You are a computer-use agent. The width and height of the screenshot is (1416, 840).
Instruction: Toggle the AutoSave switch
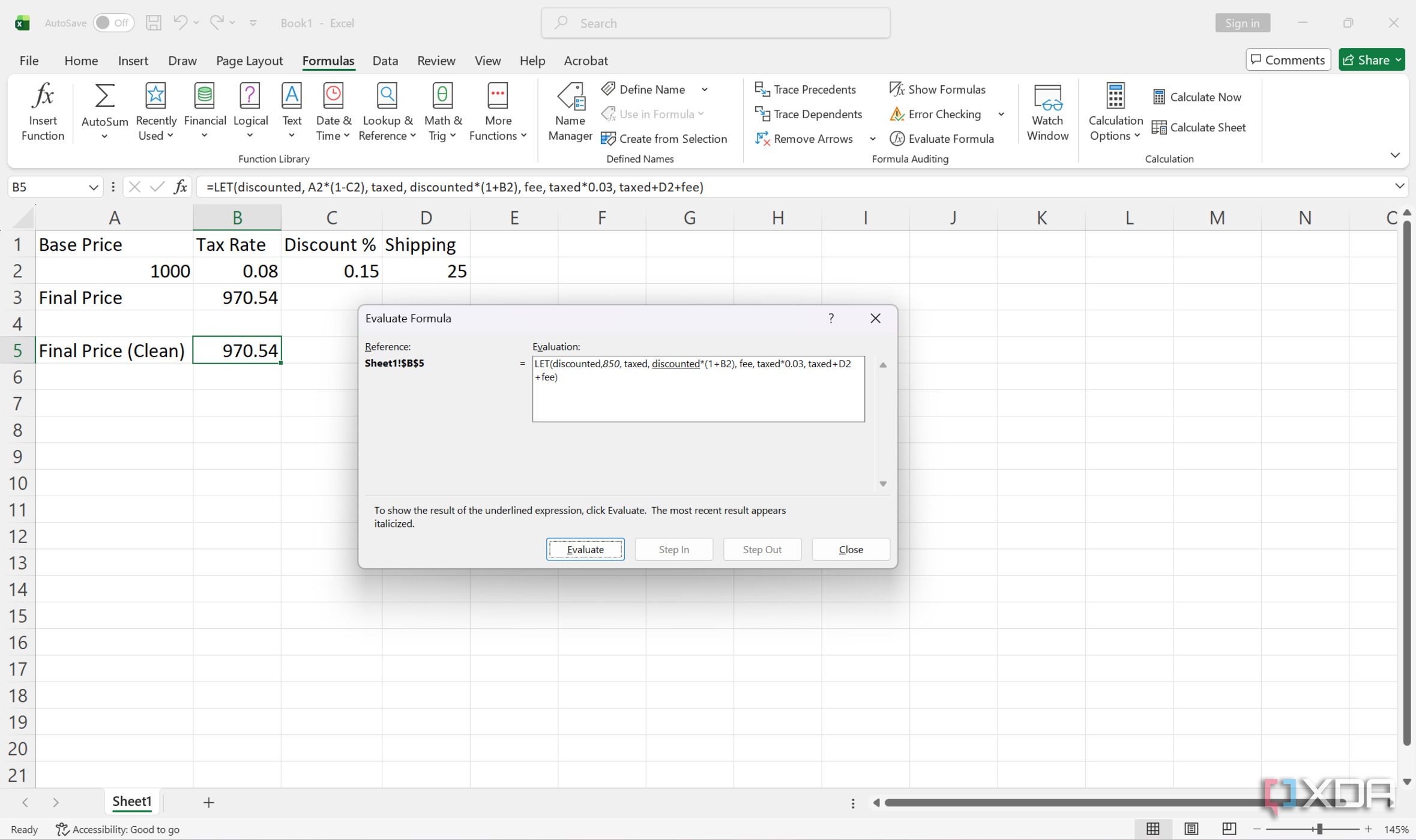pos(113,23)
